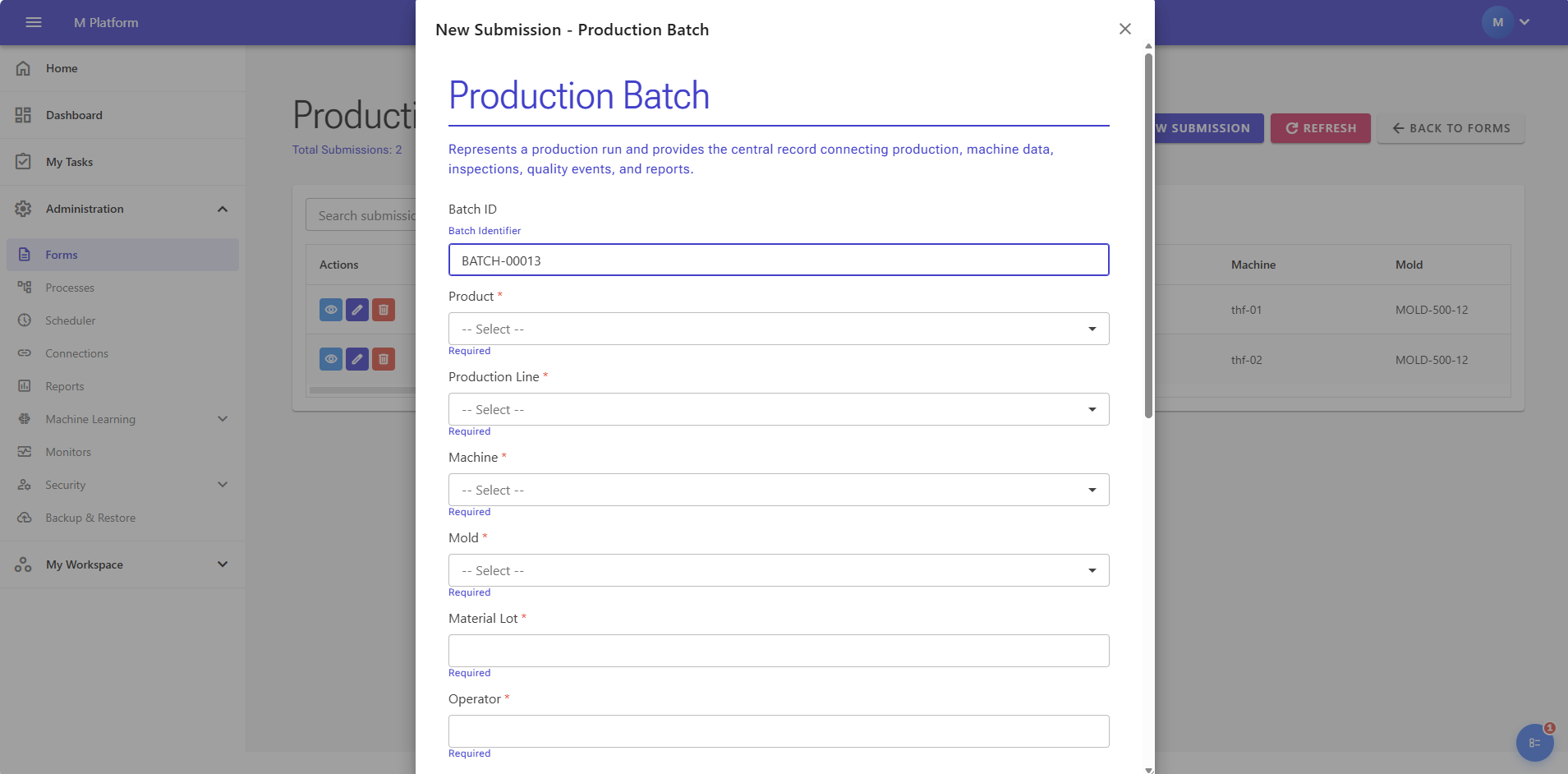The width and height of the screenshot is (1568, 774).
Task: Click the Connections link icon
Action: (x=25, y=353)
